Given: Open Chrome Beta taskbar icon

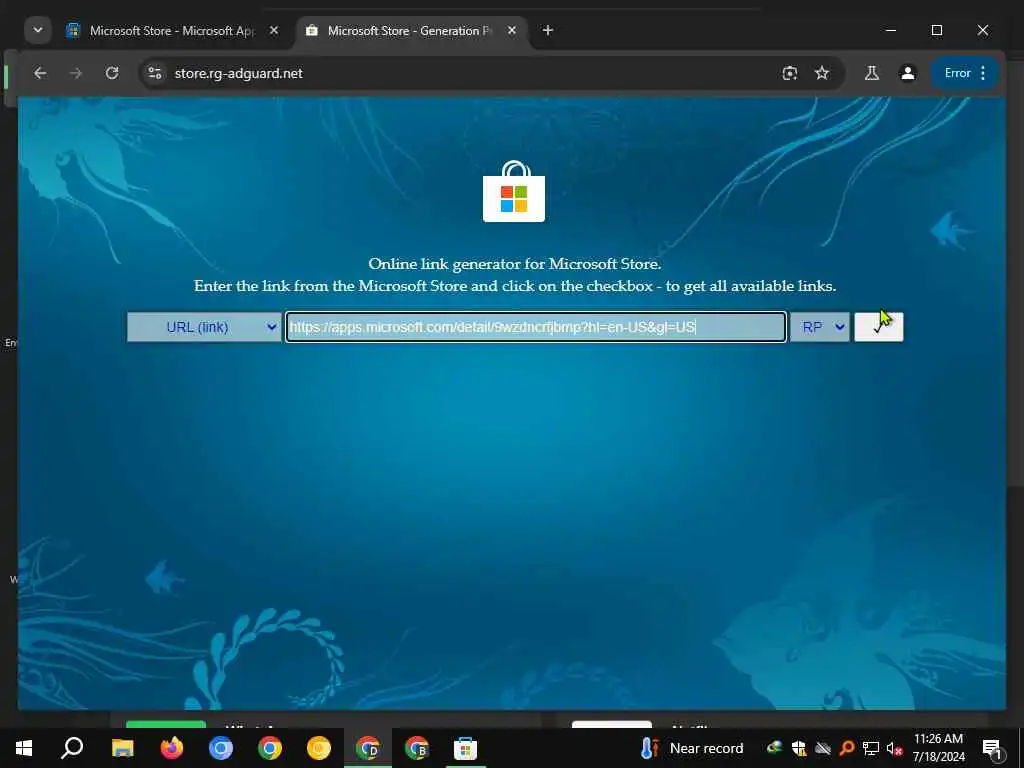Looking at the screenshot, I should (x=417, y=748).
